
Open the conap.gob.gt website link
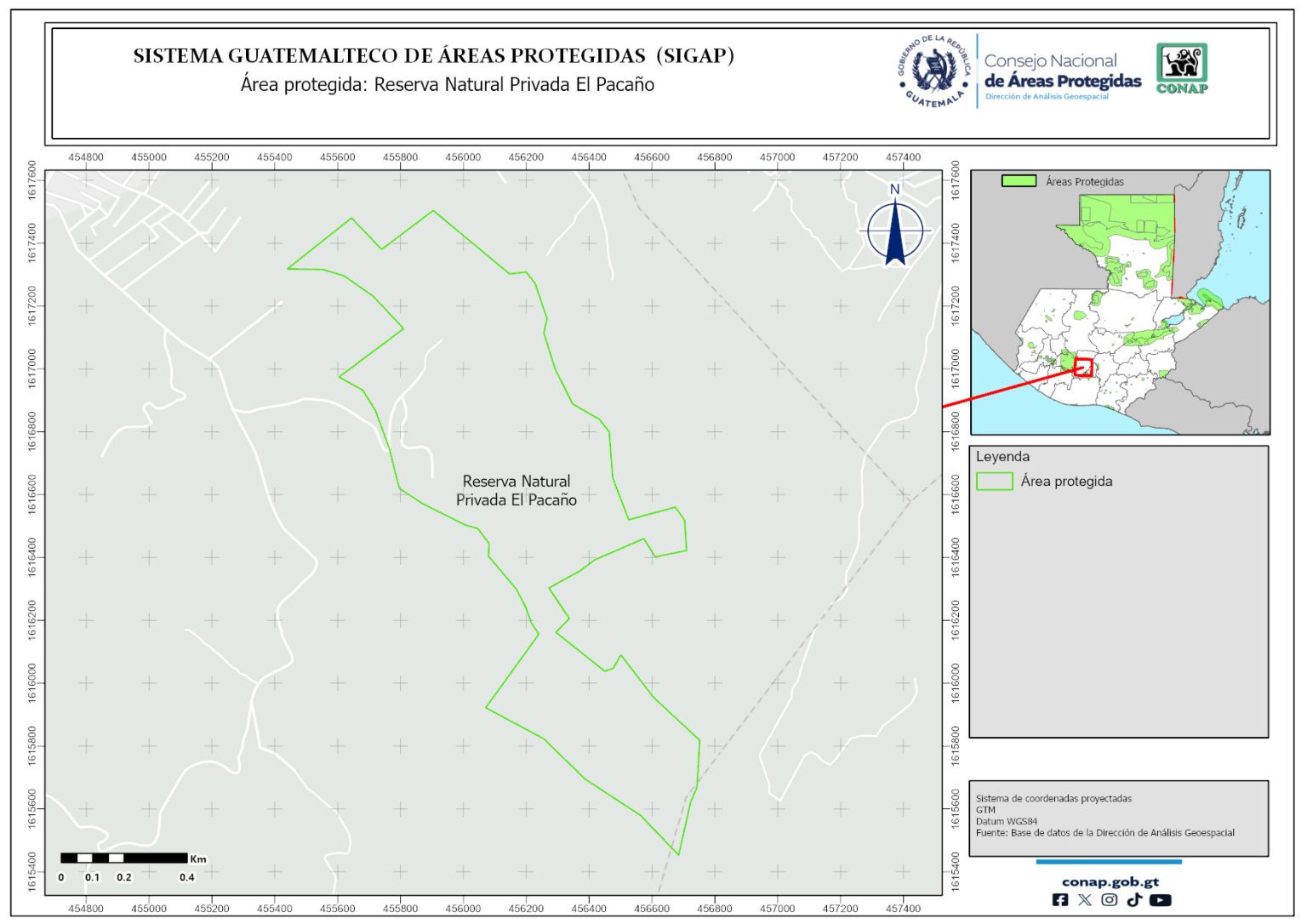tap(1110, 881)
